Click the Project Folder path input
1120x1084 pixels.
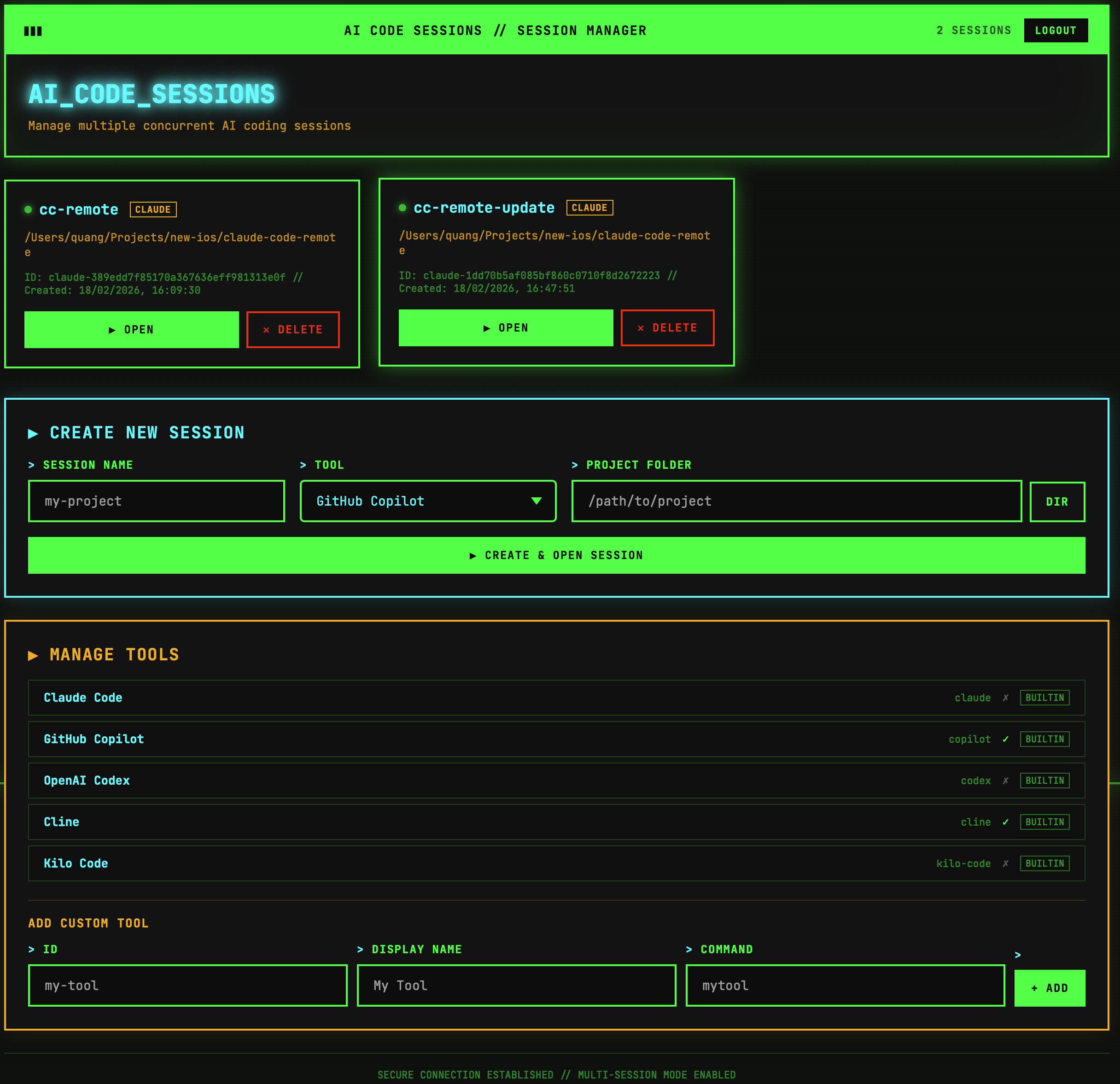point(797,501)
